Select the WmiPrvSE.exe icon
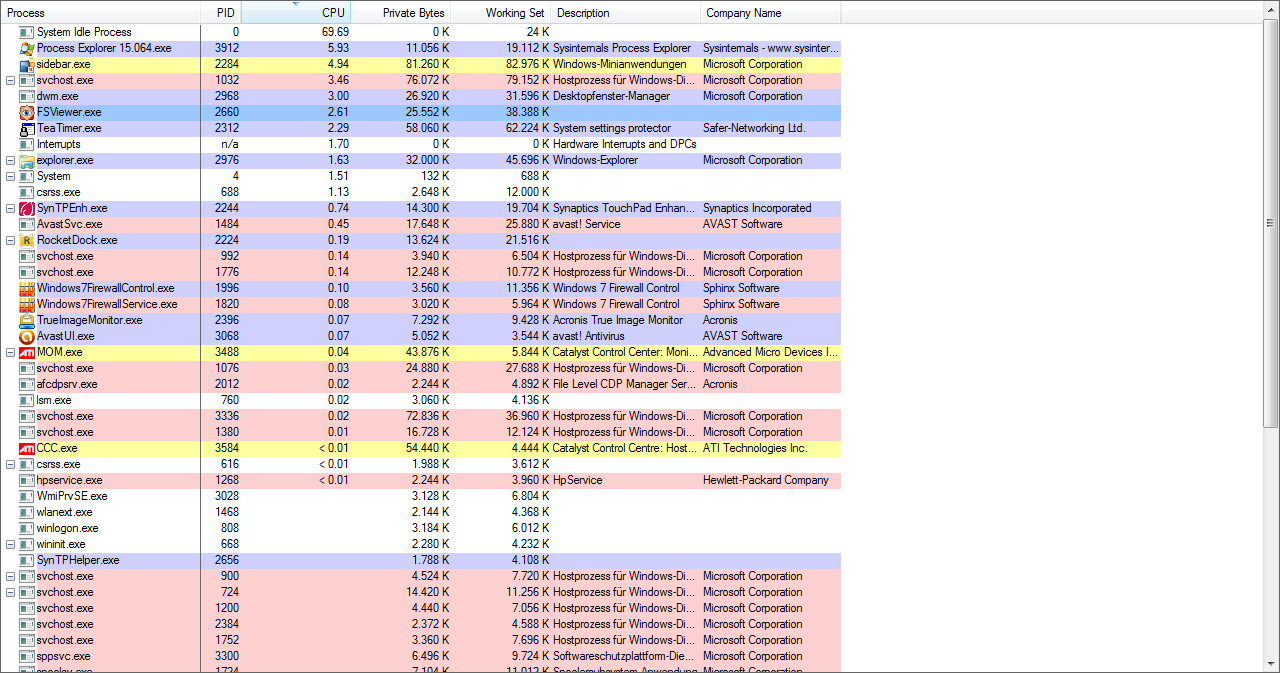 (27, 496)
